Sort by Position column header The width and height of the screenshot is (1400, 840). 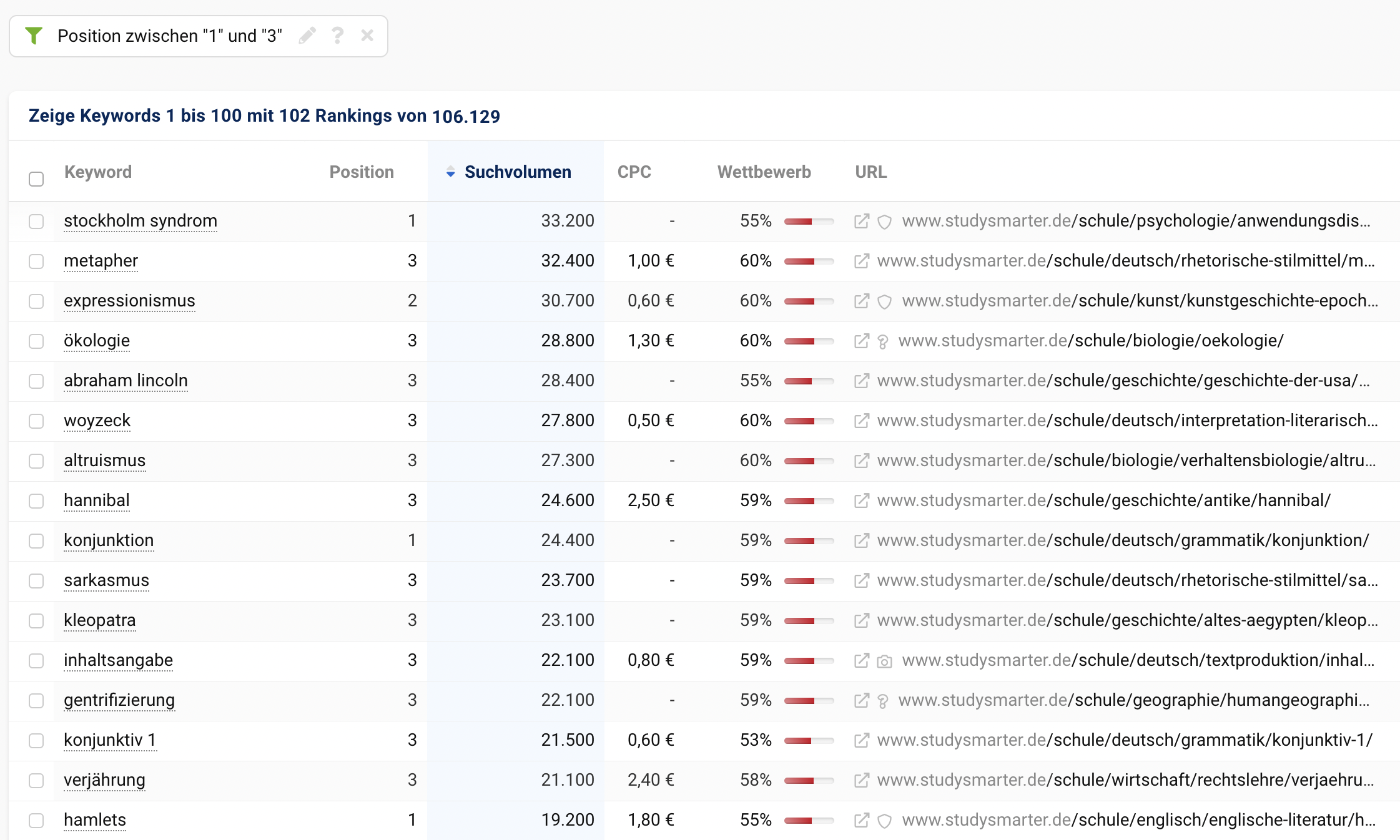362,172
